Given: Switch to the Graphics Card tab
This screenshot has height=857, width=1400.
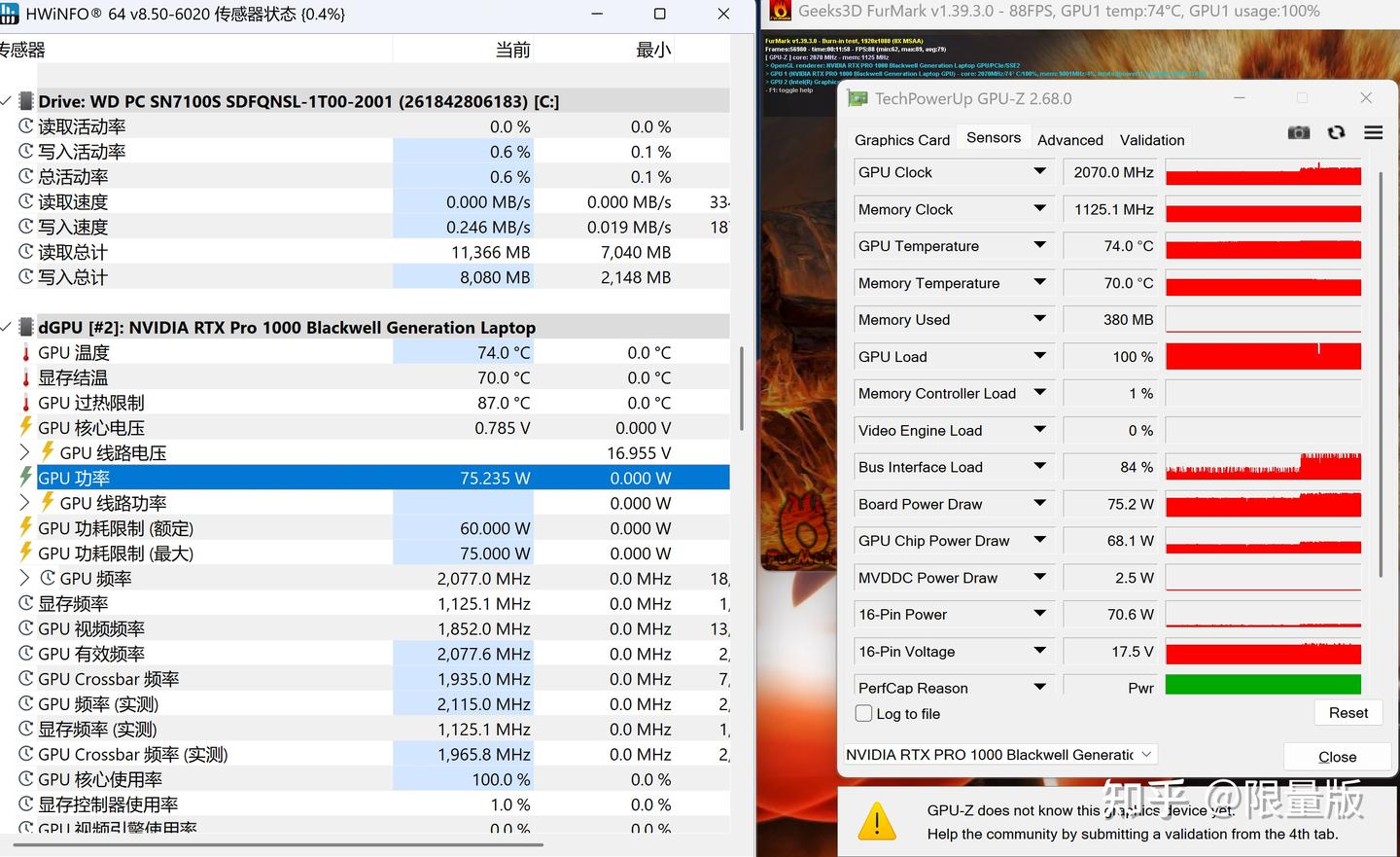Looking at the screenshot, I should point(902,140).
